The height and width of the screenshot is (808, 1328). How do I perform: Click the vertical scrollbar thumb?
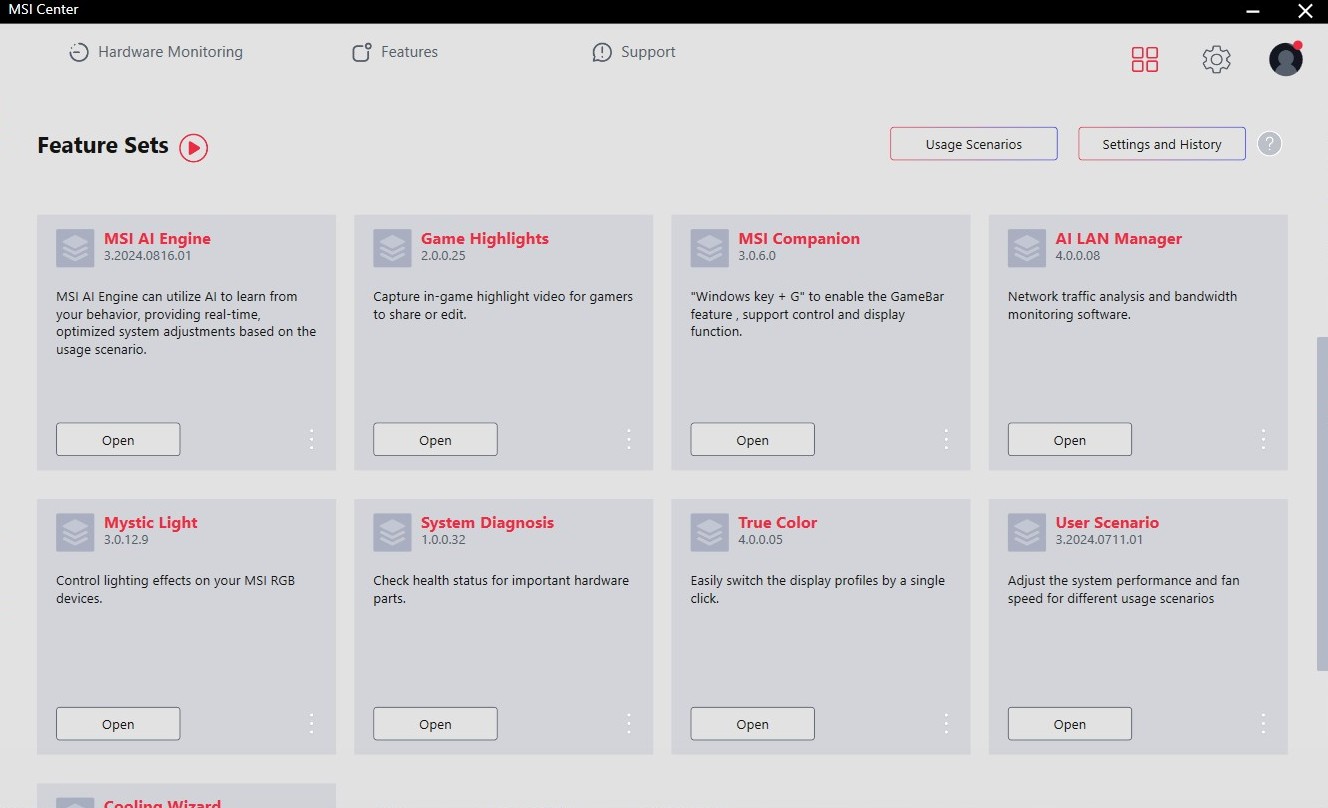click(x=1322, y=504)
